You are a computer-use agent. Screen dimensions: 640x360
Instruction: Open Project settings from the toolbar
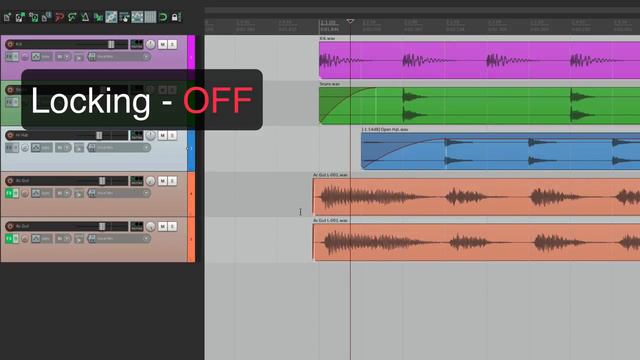pyautogui.click(x=46, y=17)
